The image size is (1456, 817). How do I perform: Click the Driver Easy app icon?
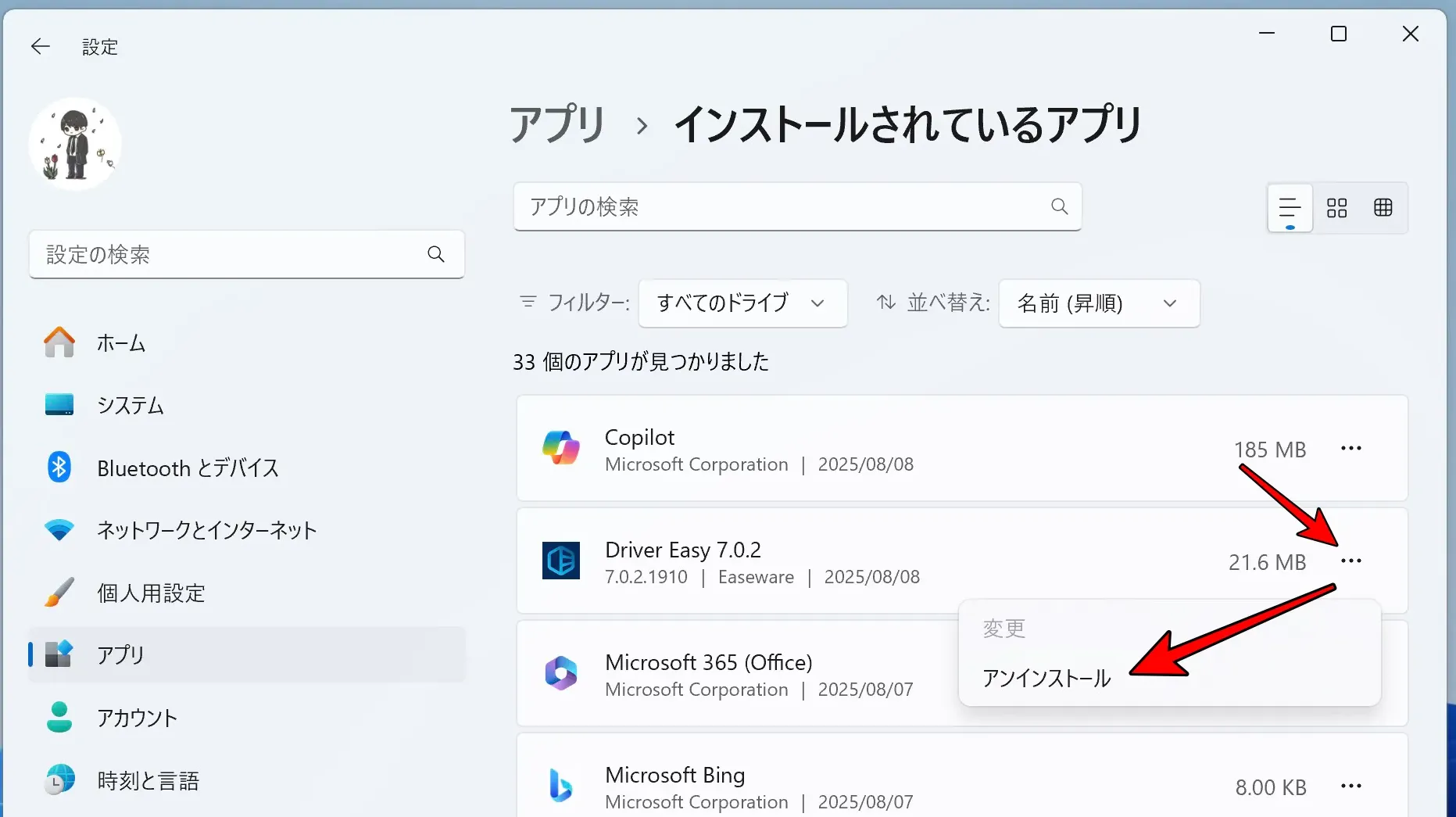pyautogui.click(x=561, y=561)
